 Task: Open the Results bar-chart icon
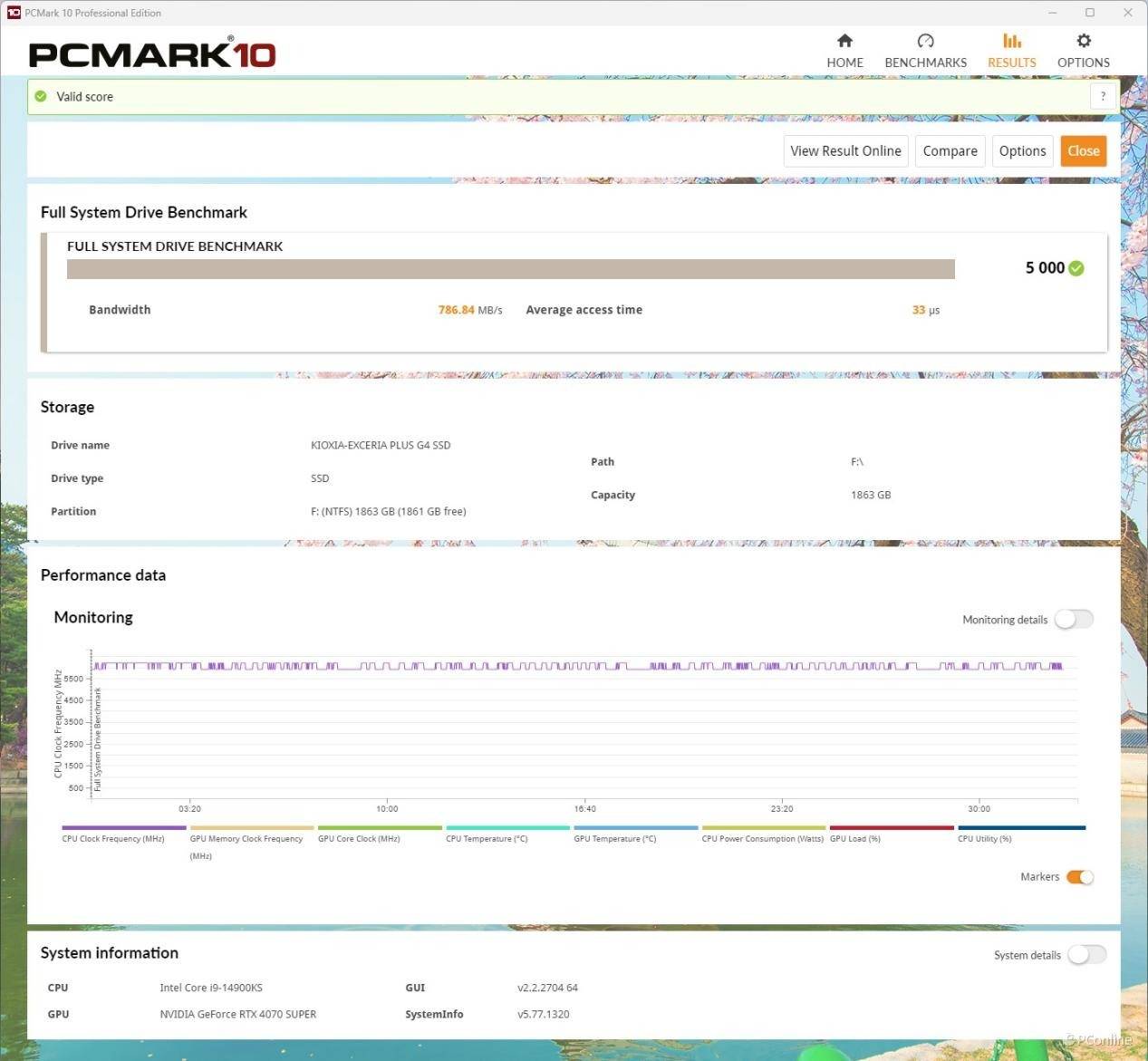1012,41
